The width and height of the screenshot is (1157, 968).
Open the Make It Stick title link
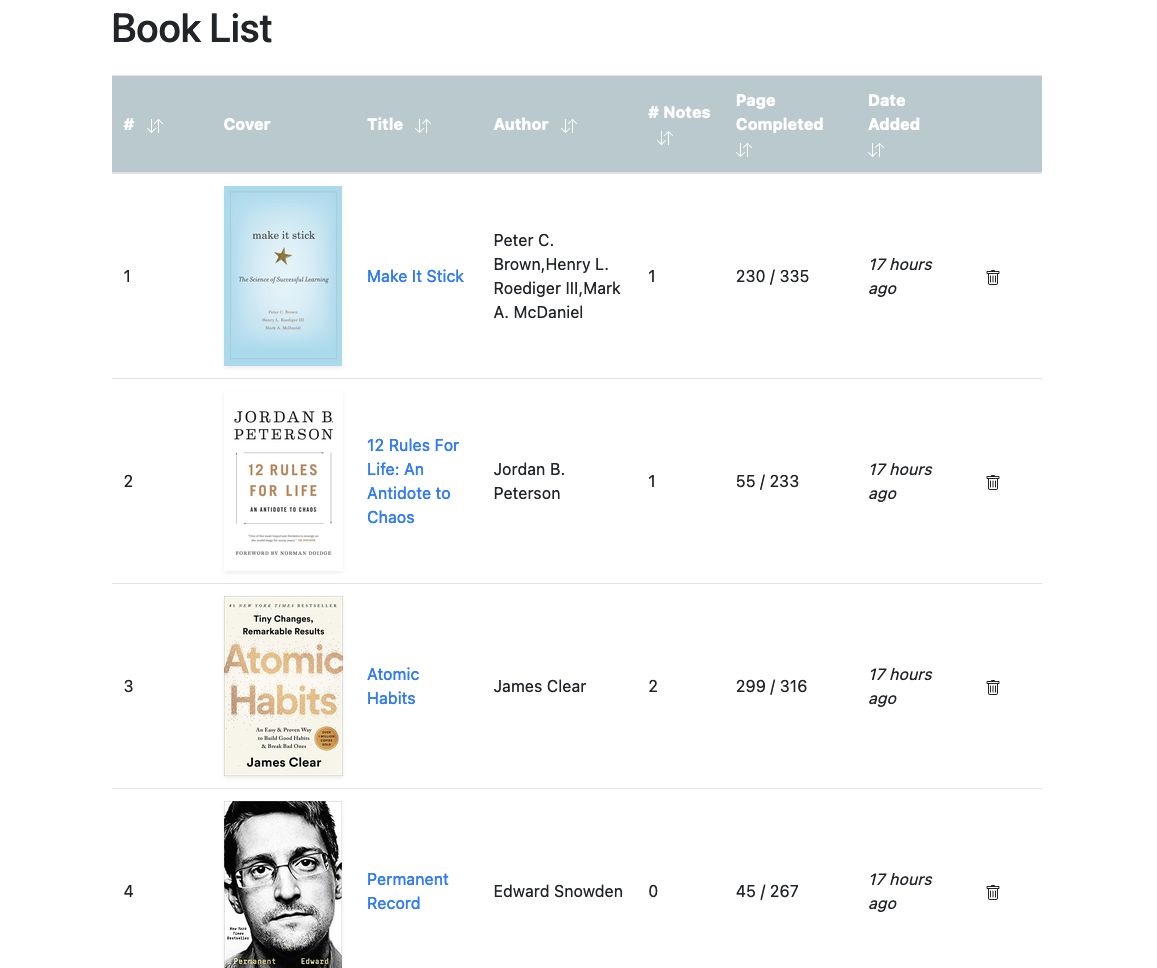pos(415,277)
